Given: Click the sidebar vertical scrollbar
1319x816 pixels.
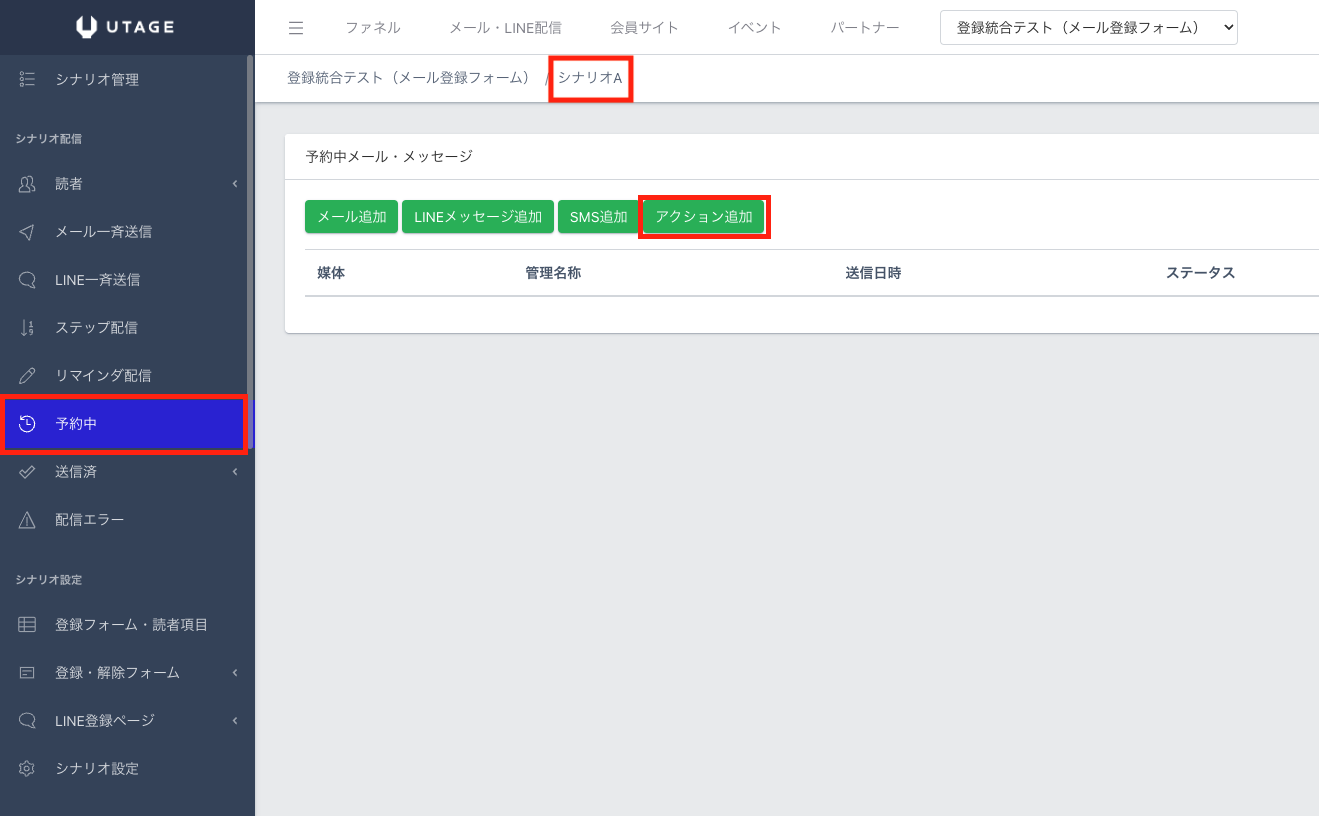Looking at the screenshot, I should [x=250, y=250].
